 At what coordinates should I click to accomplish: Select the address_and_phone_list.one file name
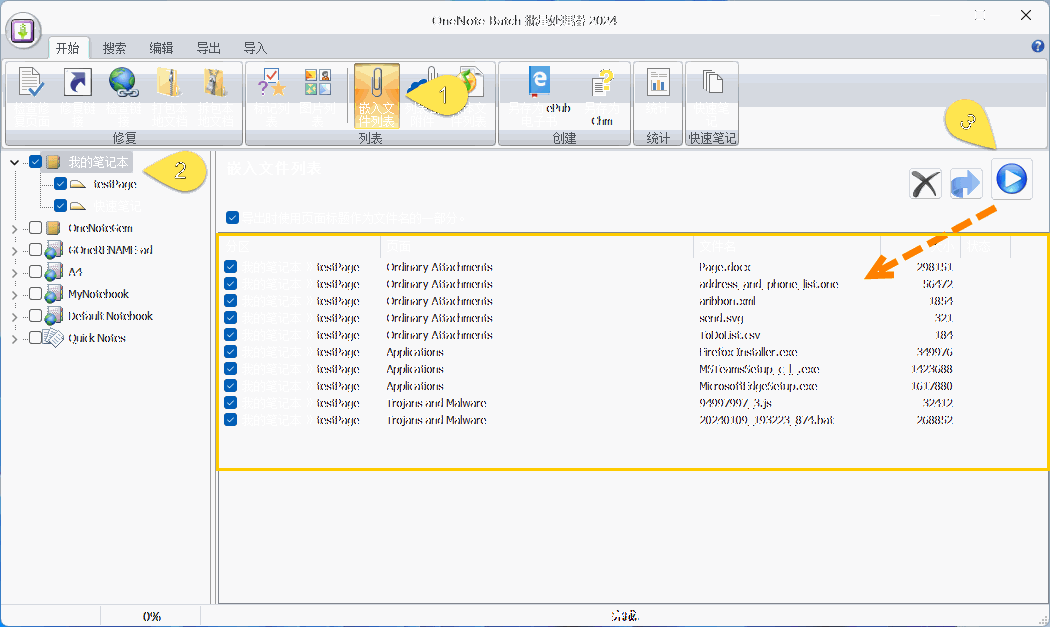[769, 284]
